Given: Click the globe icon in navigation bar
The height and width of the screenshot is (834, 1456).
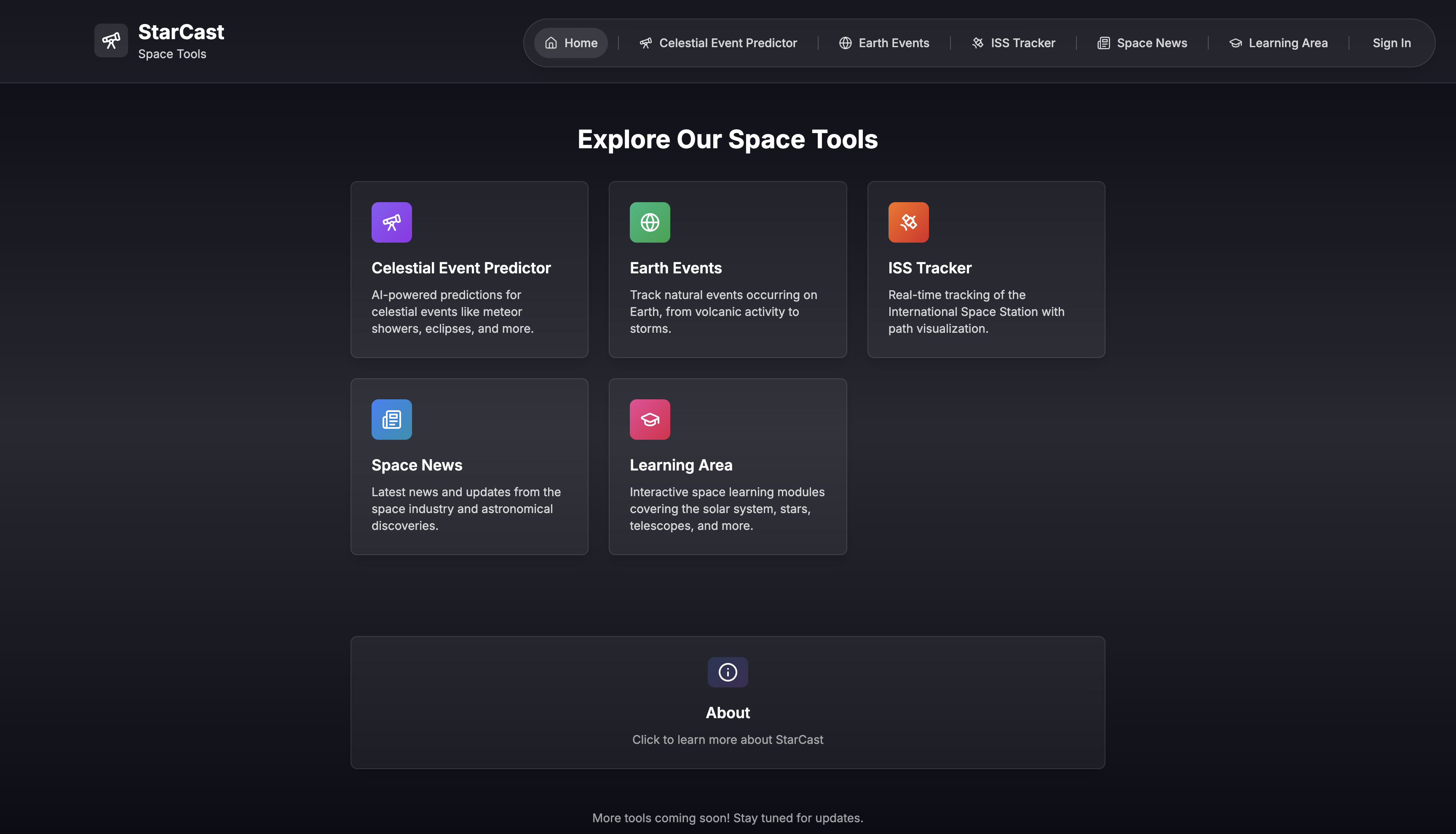Looking at the screenshot, I should (846, 43).
